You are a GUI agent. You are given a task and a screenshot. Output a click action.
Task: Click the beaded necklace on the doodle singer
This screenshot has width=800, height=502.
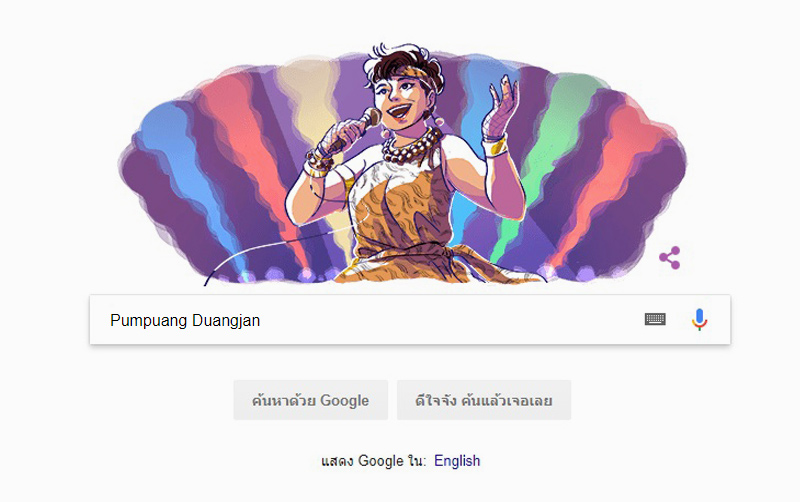click(x=411, y=146)
